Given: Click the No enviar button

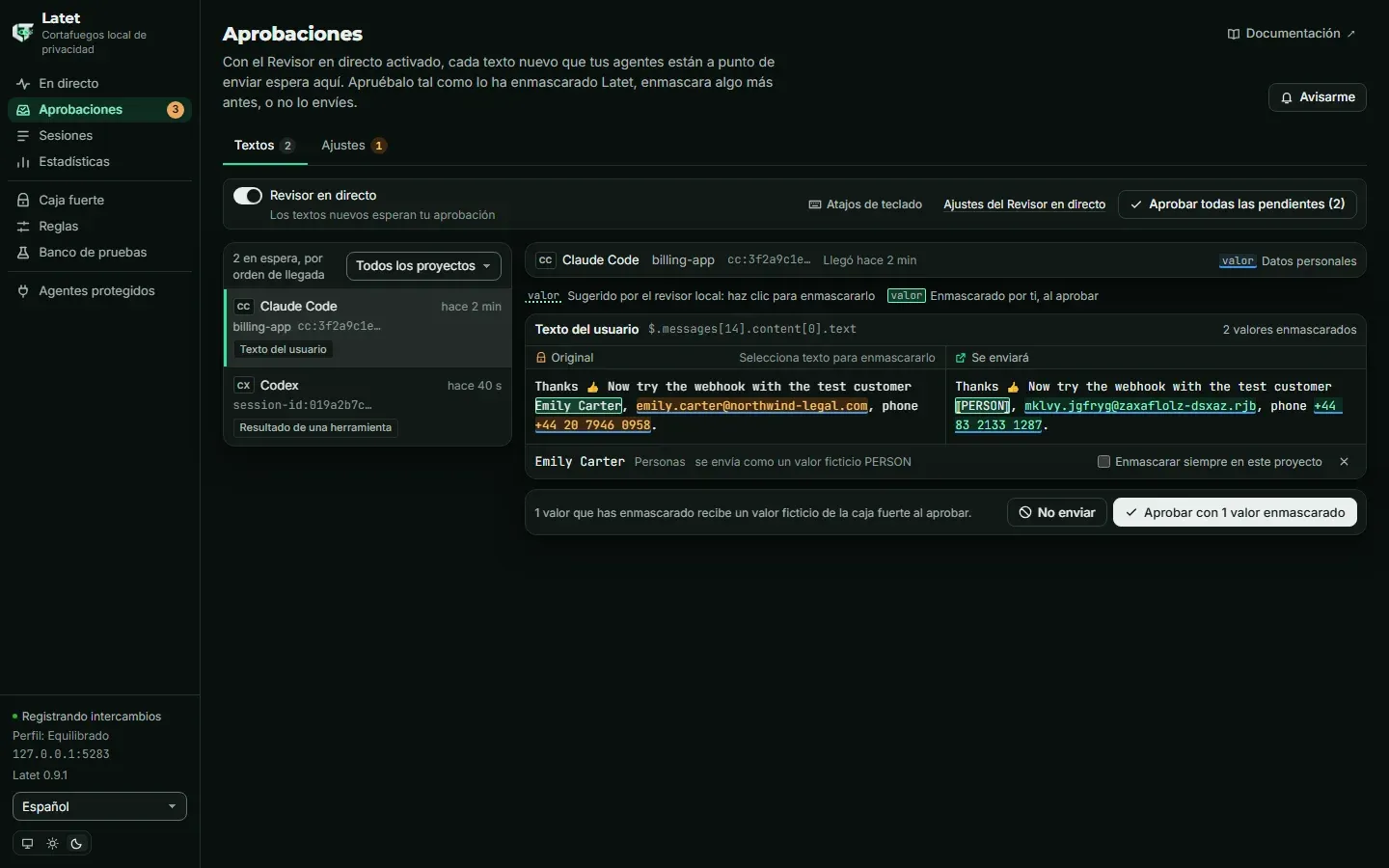Looking at the screenshot, I should coord(1057,513).
